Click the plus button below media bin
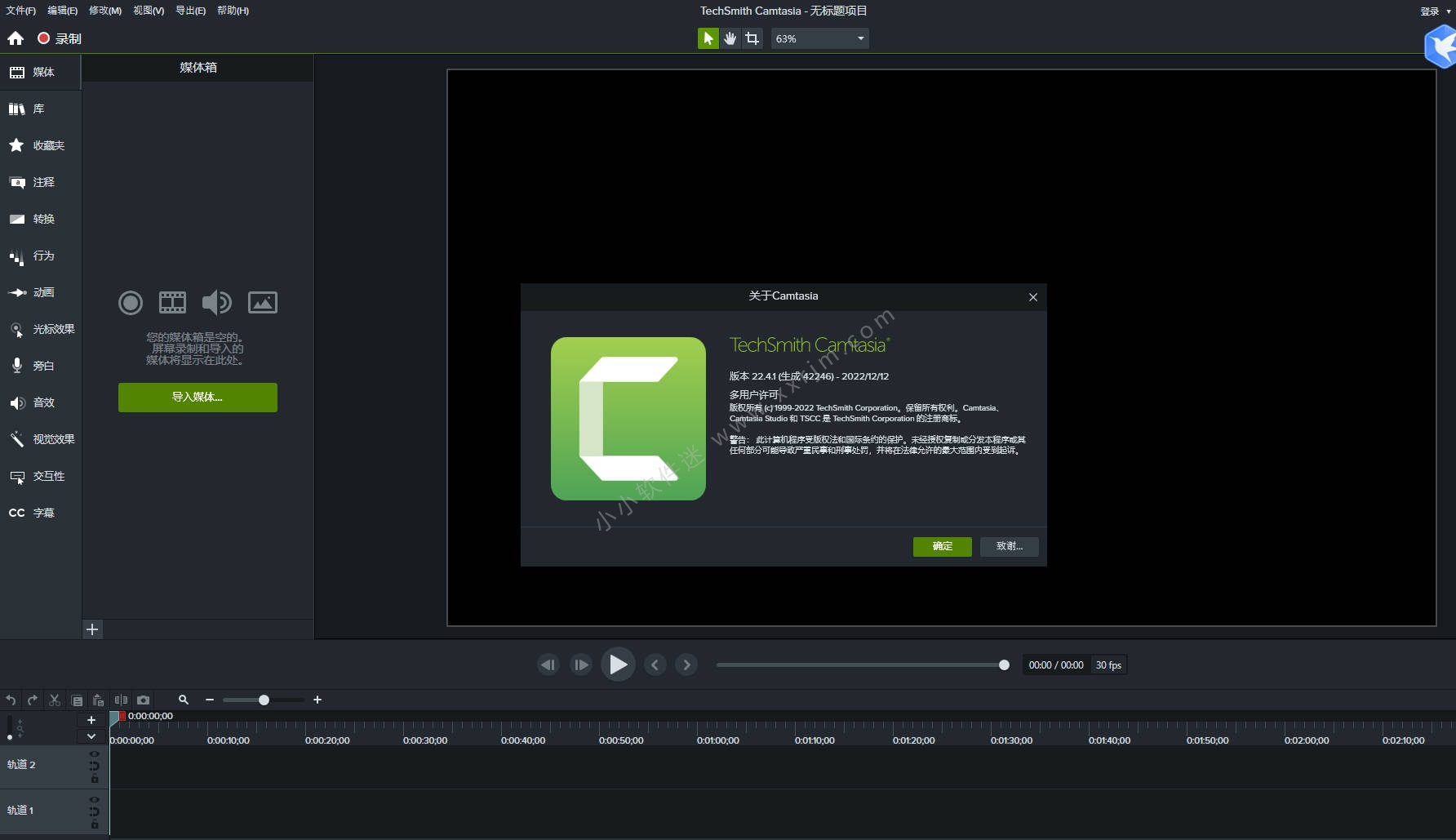The image size is (1456, 840). pos(92,629)
